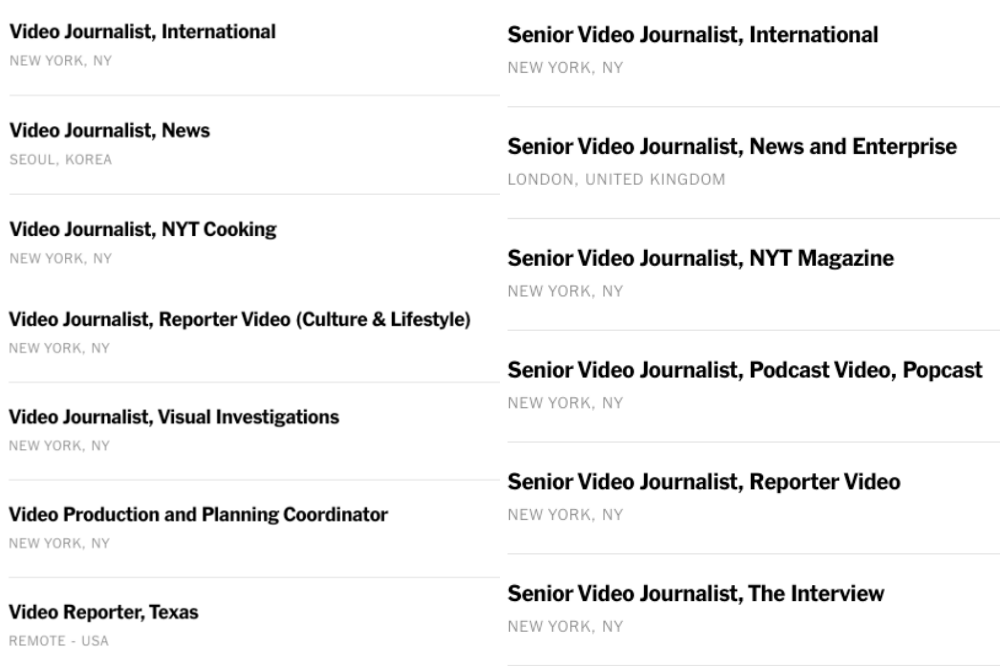Image resolution: width=1000 pixels, height=667 pixels.
Task: Open Video Journalist, Reporter Video (Culture & Lifestyle)
Action: 240,319
